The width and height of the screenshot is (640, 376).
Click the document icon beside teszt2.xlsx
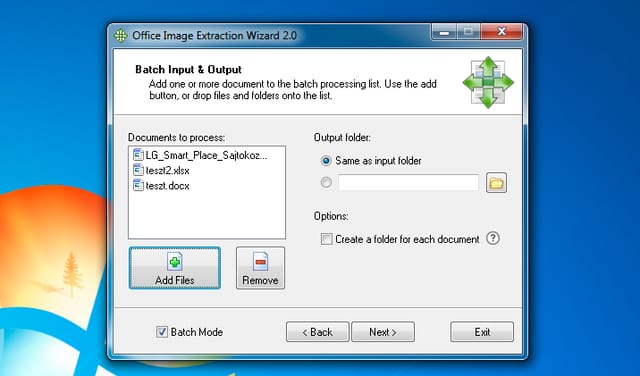pos(138,170)
